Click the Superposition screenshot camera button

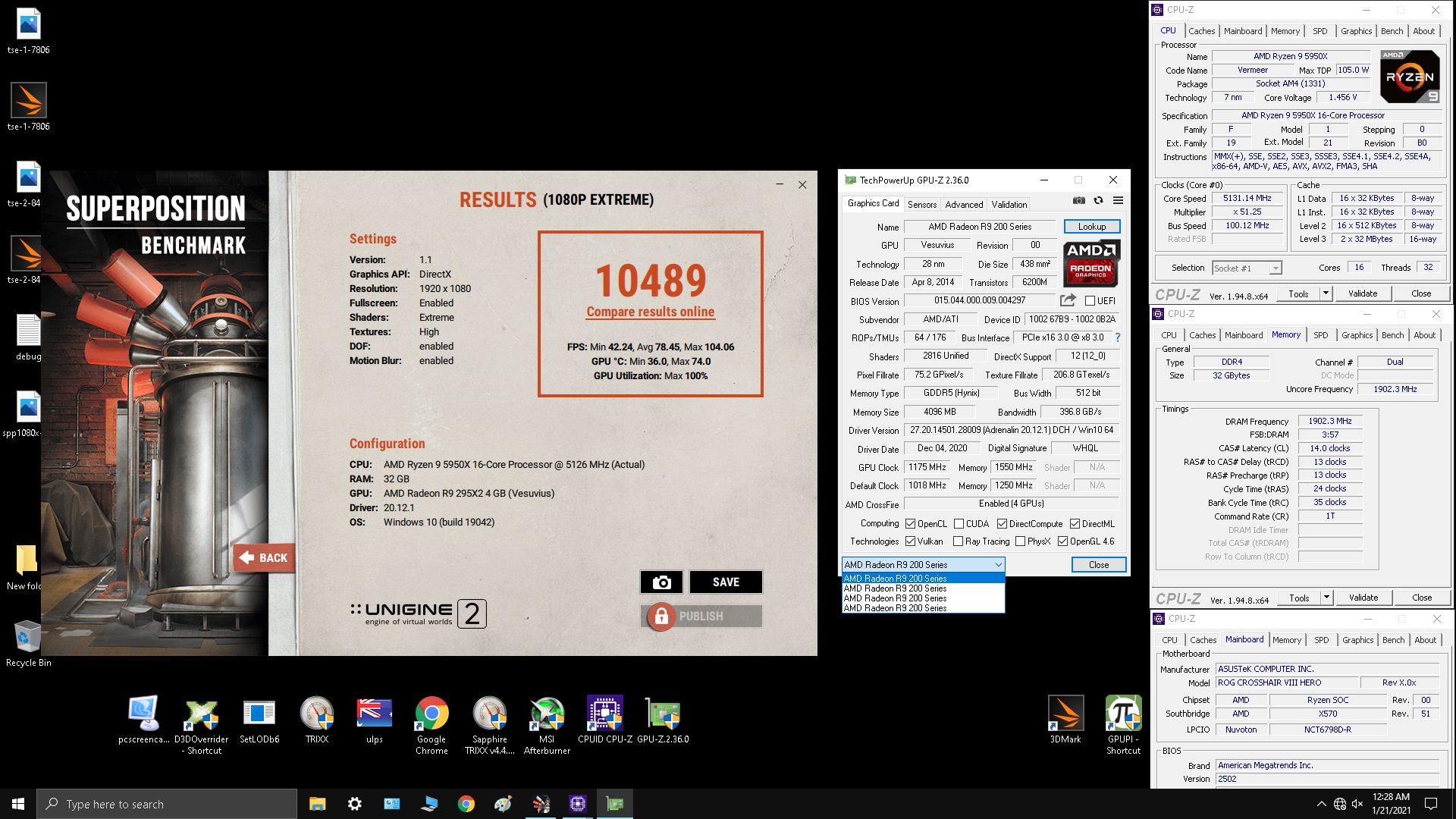(x=661, y=582)
